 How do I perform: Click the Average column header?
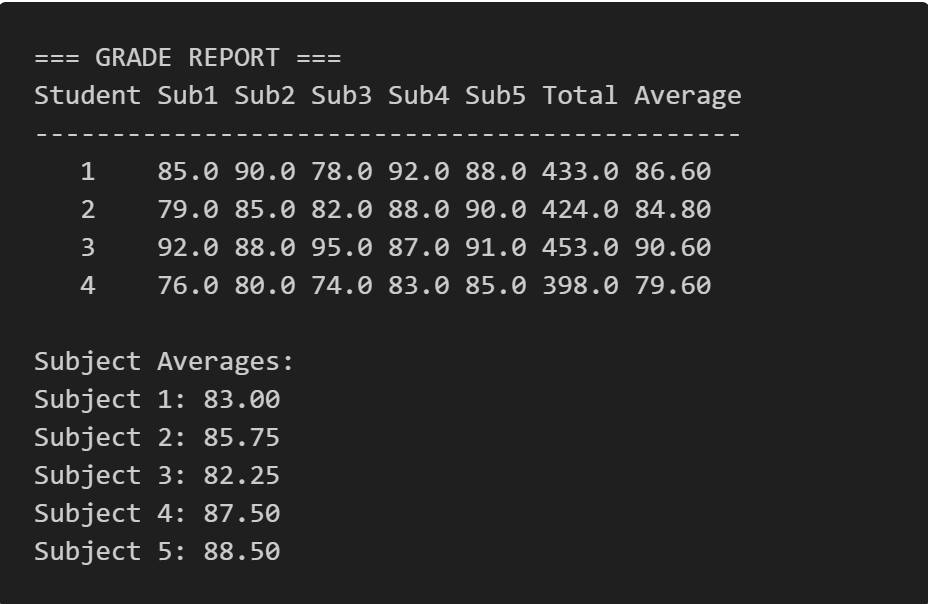click(x=687, y=96)
